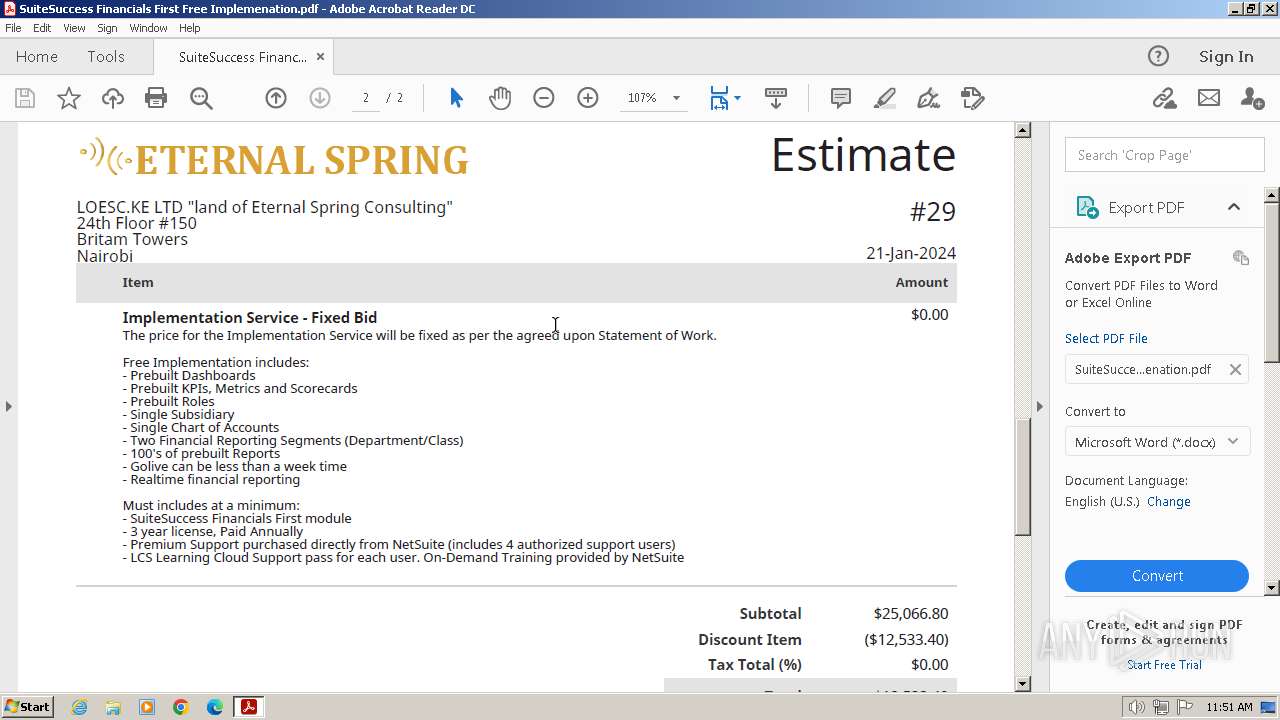This screenshot has width=1280, height=720.
Task: Open the Fill and Sign pen tool
Action: (929, 98)
